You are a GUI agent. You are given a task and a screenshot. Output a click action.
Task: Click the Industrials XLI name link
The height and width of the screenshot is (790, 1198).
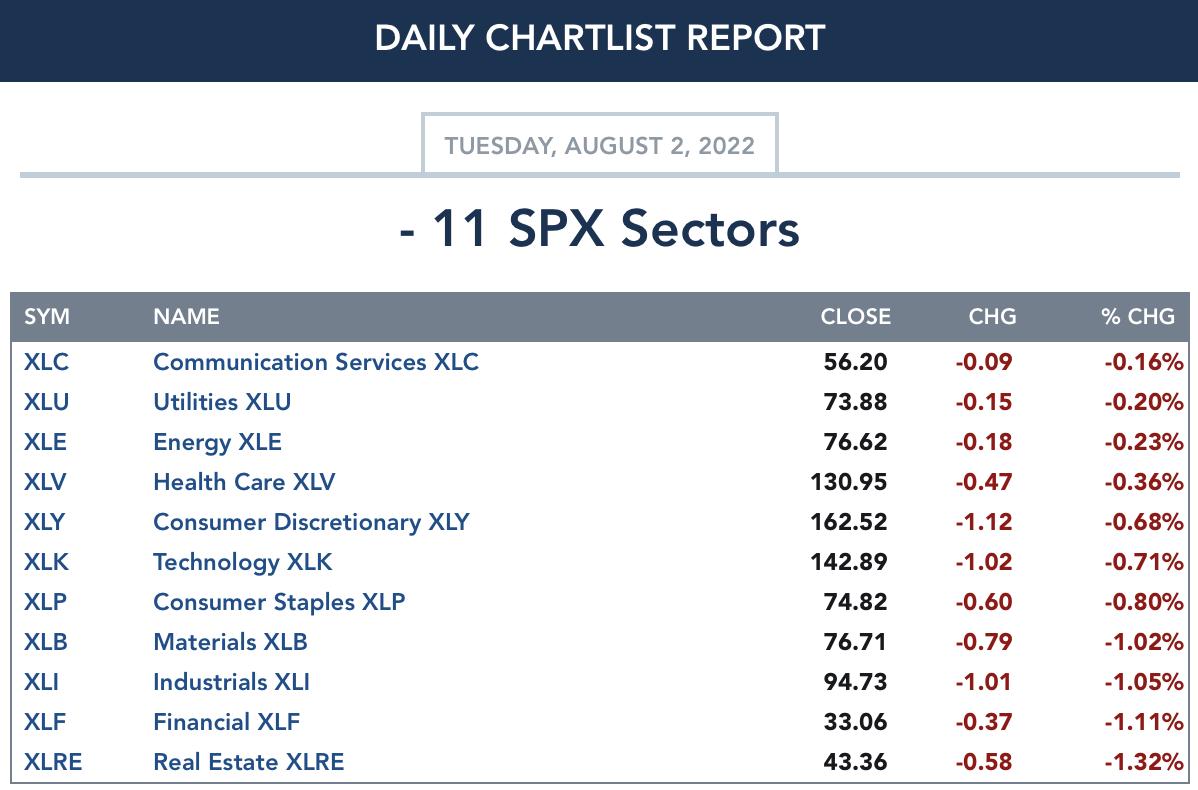point(231,682)
